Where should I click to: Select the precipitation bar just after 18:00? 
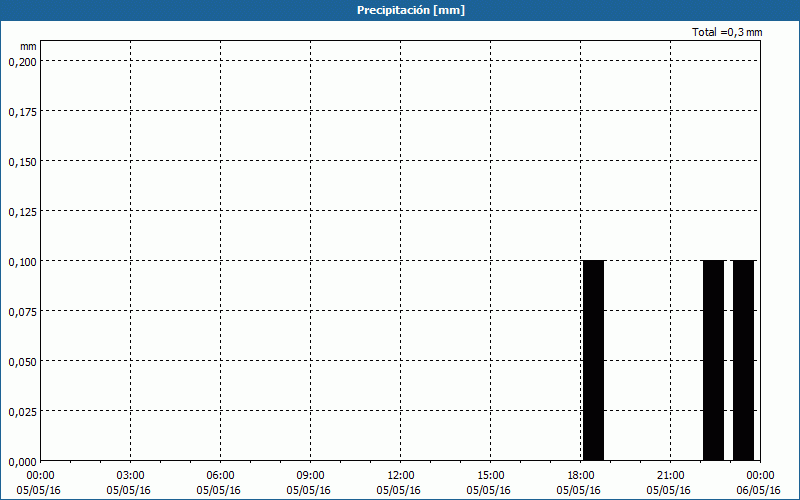coord(593,360)
